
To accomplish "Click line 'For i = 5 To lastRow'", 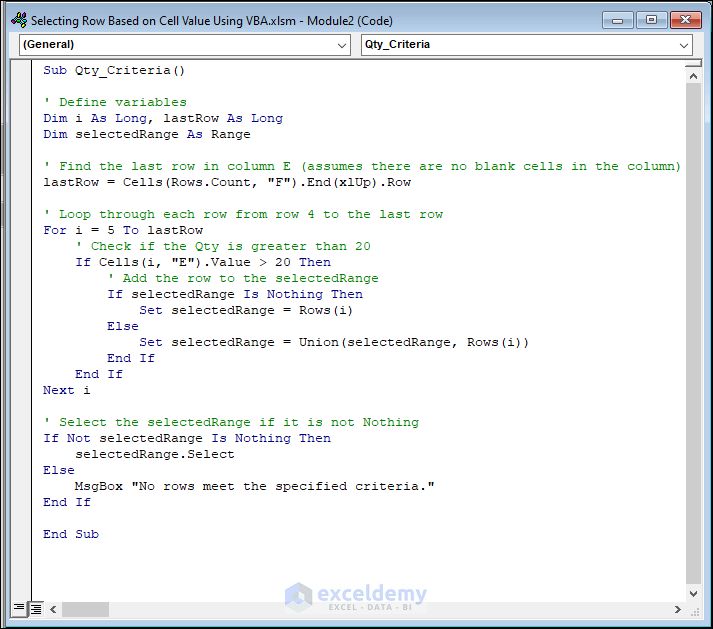I will pos(123,230).
